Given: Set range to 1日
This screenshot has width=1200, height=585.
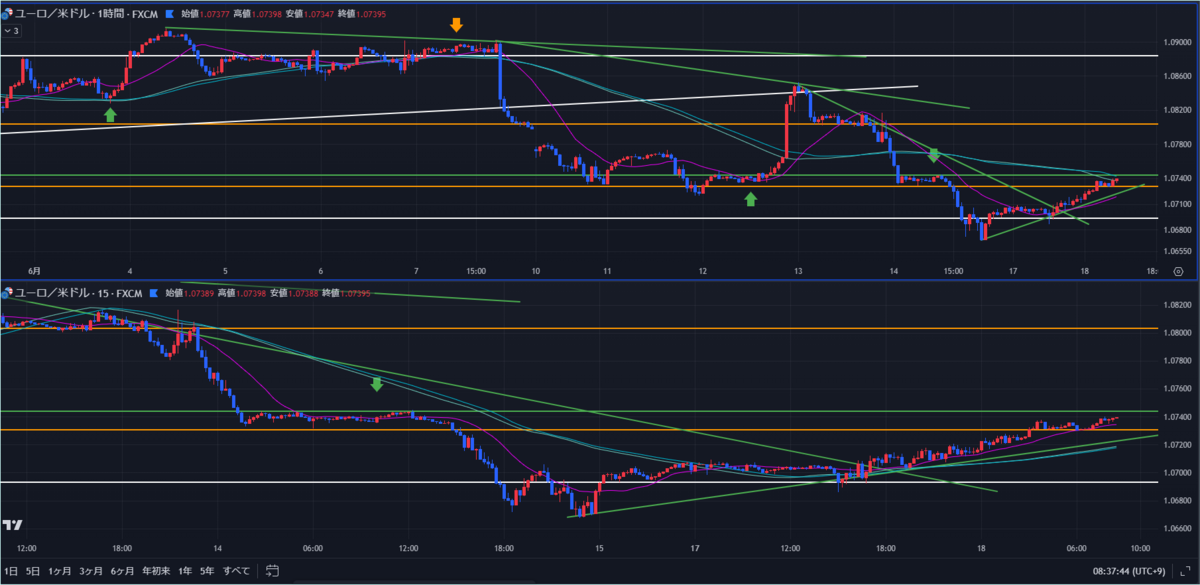Looking at the screenshot, I should (x=11, y=570).
